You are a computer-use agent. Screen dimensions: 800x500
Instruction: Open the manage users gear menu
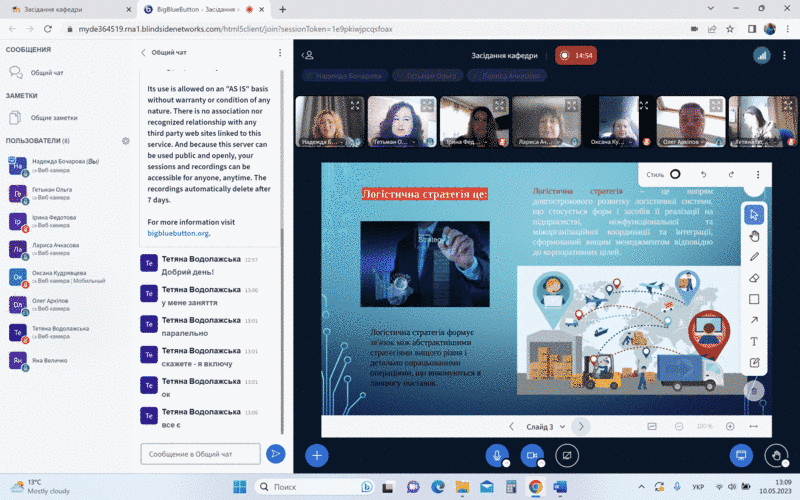tap(125, 141)
